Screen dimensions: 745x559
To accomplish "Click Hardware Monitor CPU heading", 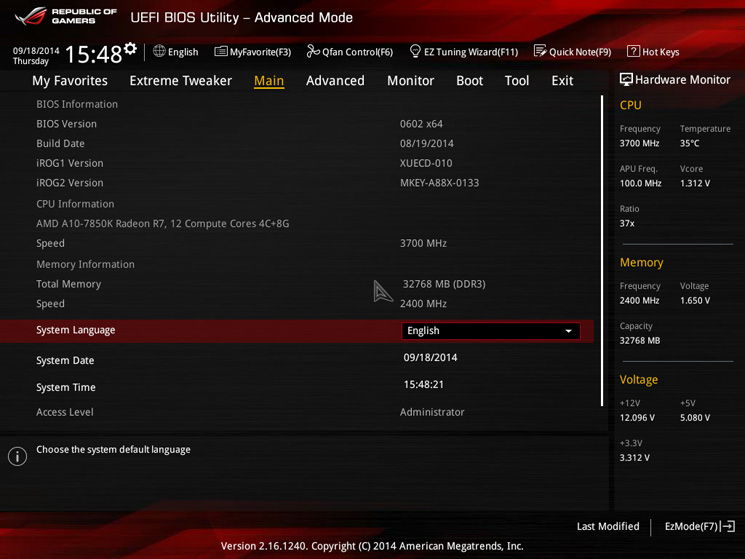I will pyautogui.click(x=630, y=105).
